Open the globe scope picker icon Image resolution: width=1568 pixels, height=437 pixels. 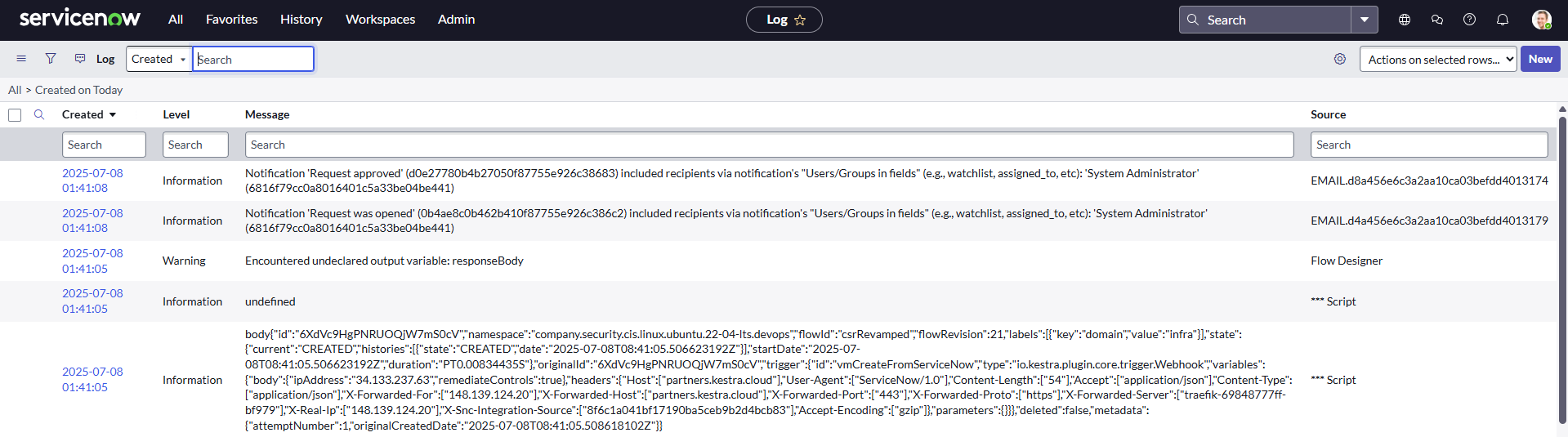(x=1405, y=20)
